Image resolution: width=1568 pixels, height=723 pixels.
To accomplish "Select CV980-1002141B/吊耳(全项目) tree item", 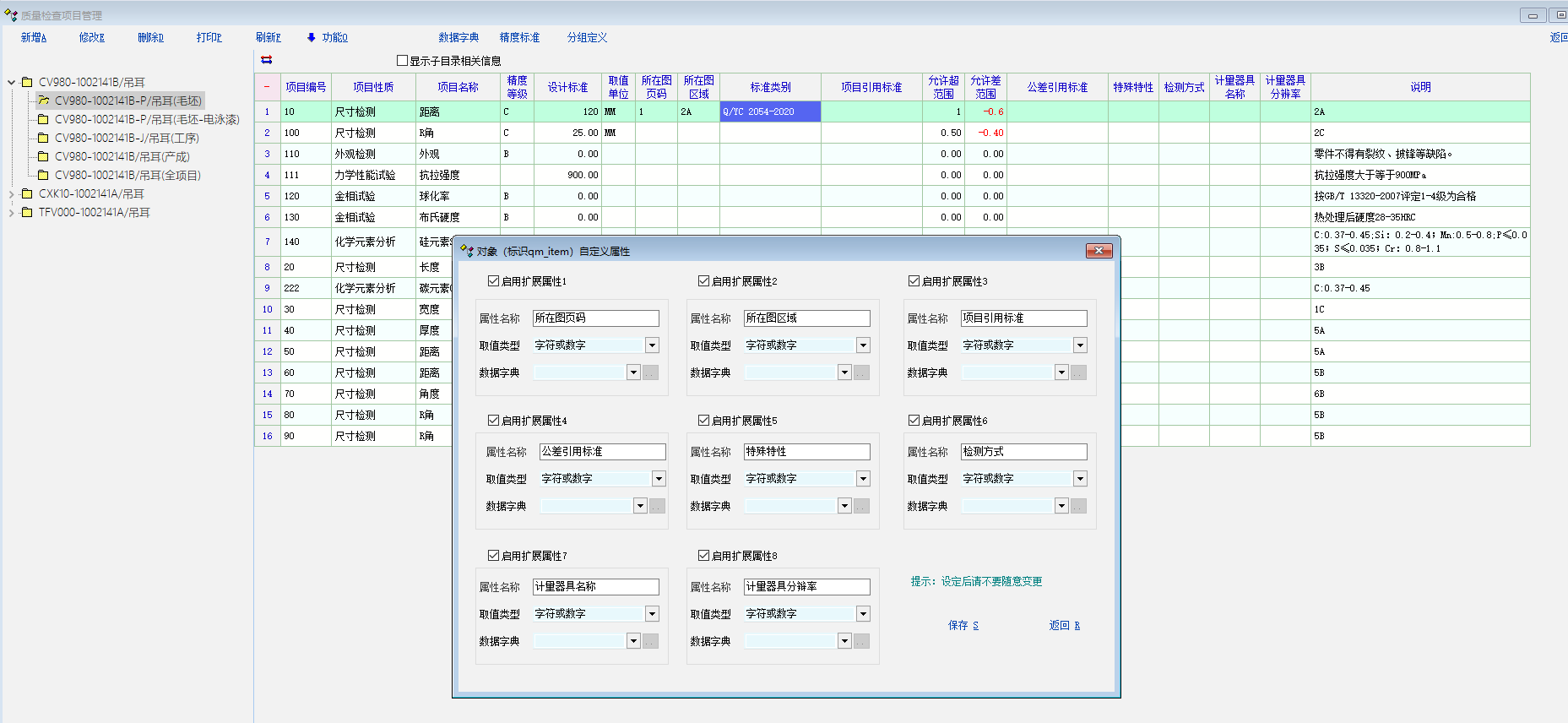I will (x=128, y=175).
